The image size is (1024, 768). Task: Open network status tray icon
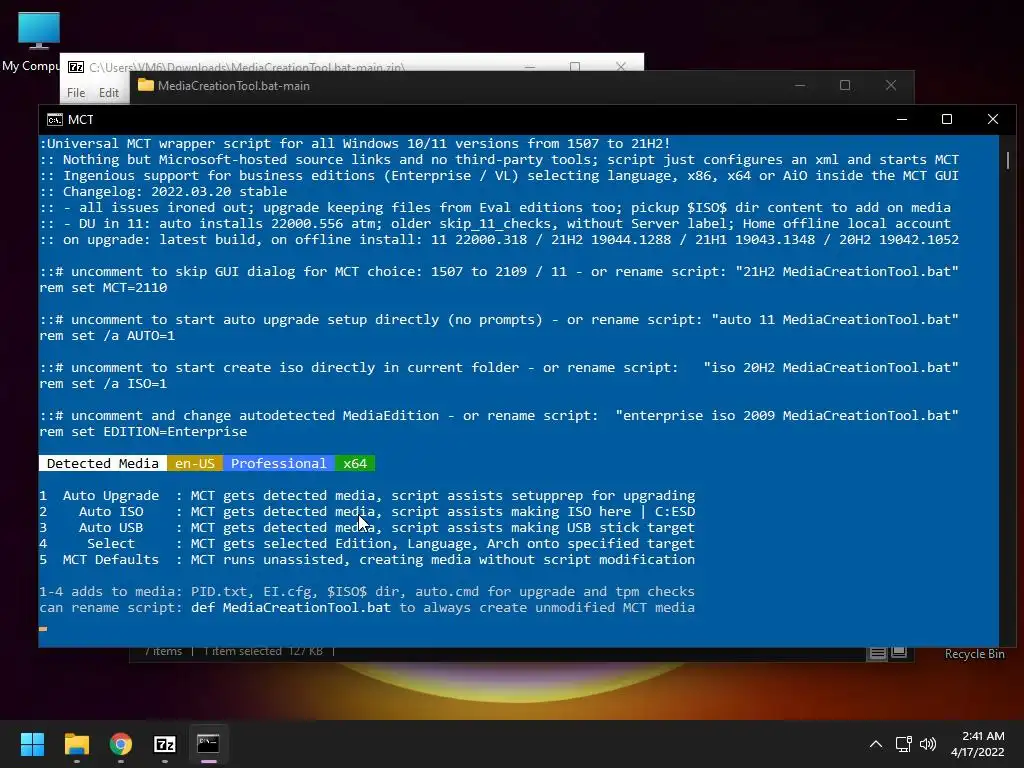coord(903,744)
